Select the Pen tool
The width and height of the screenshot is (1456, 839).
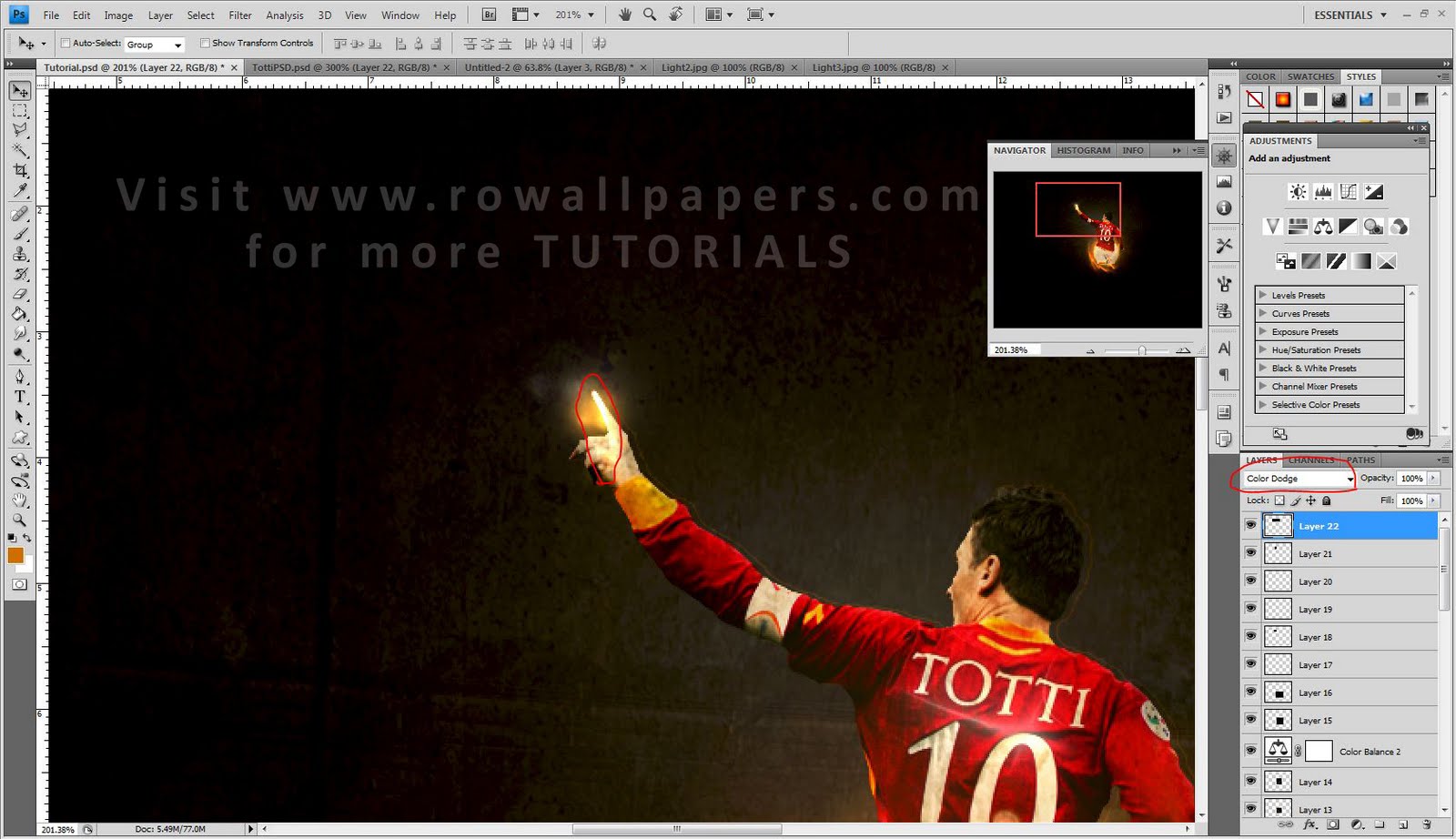(20, 377)
